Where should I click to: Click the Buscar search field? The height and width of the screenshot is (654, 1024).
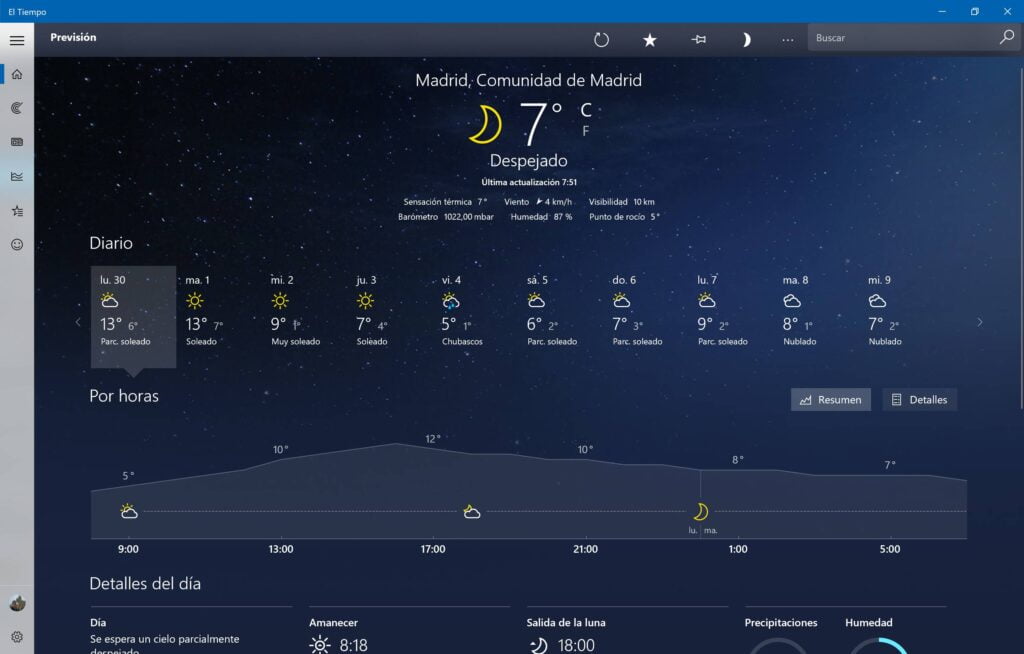click(900, 38)
